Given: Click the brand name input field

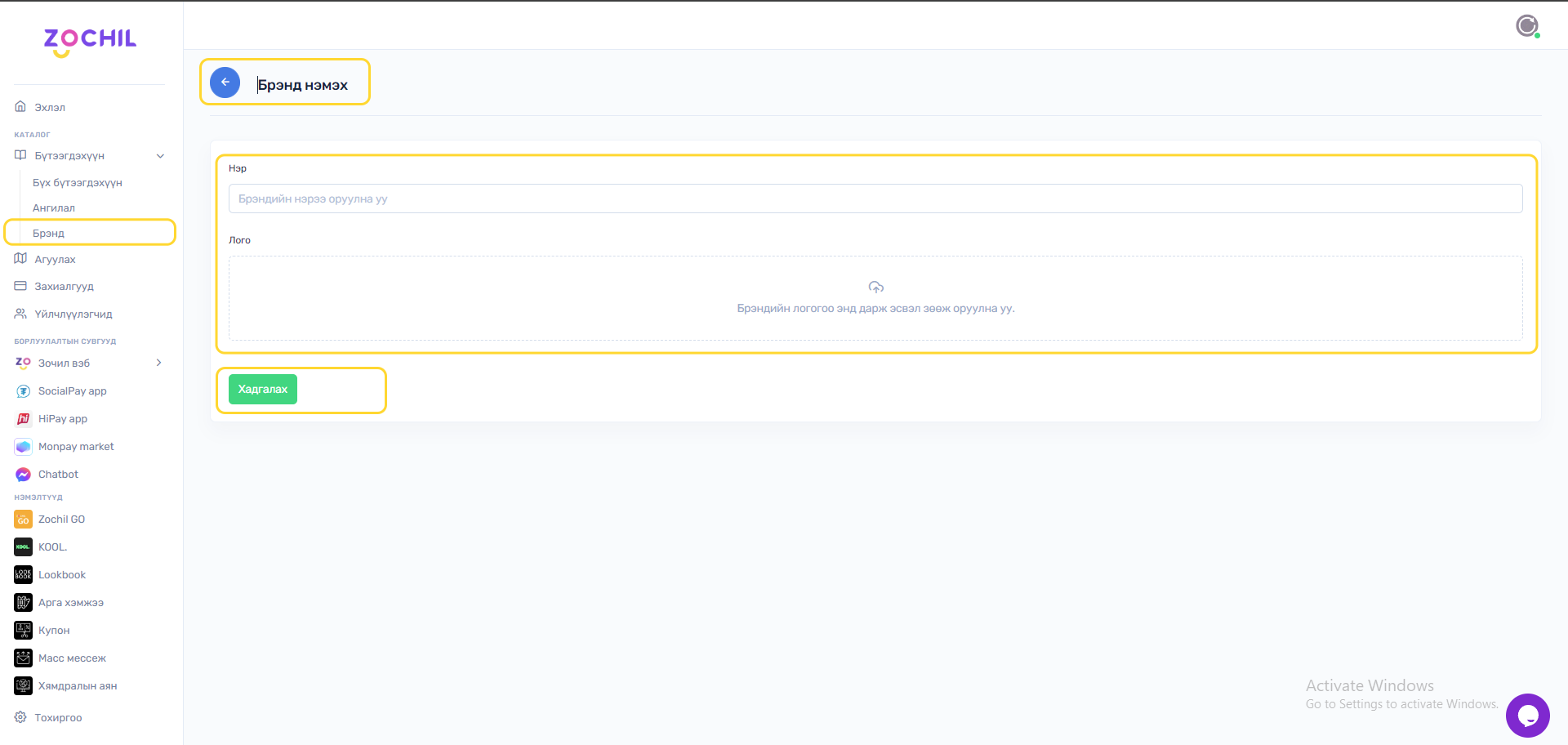Looking at the screenshot, I should tap(875, 199).
